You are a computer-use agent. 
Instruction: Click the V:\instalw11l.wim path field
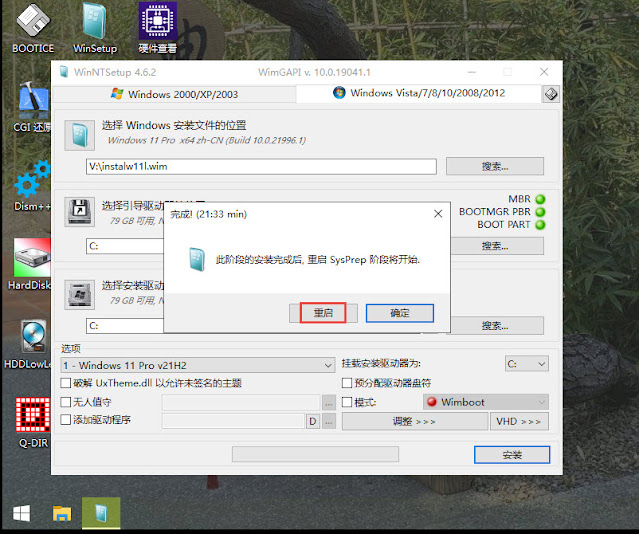tap(261, 166)
